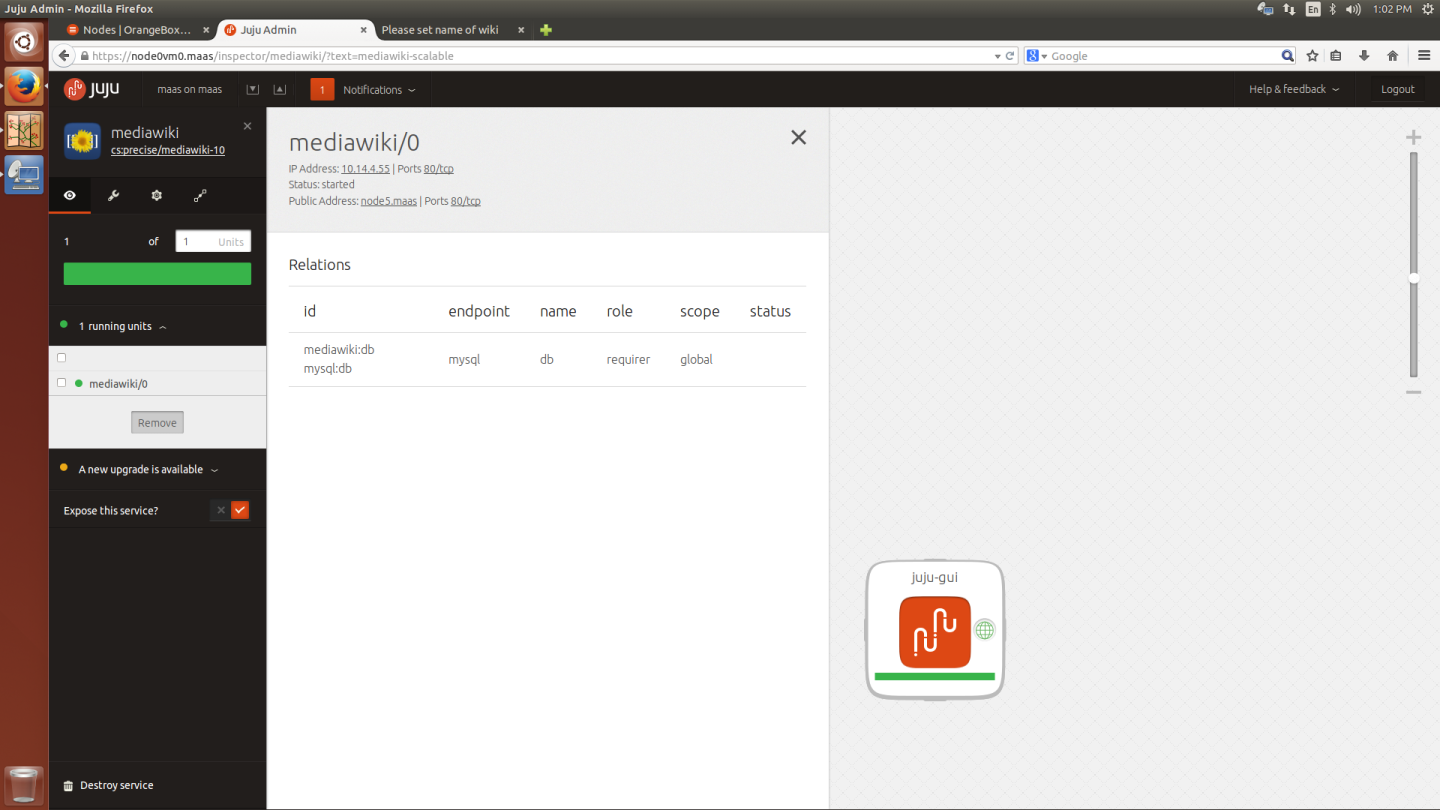Switch to the Please set name of wiki tab
1440x810 pixels.
pyautogui.click(x=440, y=29)
